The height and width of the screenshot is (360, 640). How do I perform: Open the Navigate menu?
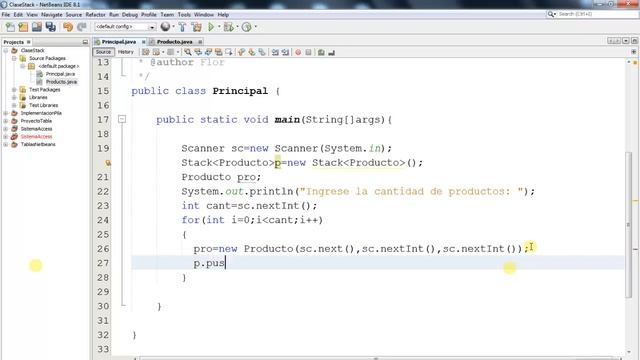(52, 15)
